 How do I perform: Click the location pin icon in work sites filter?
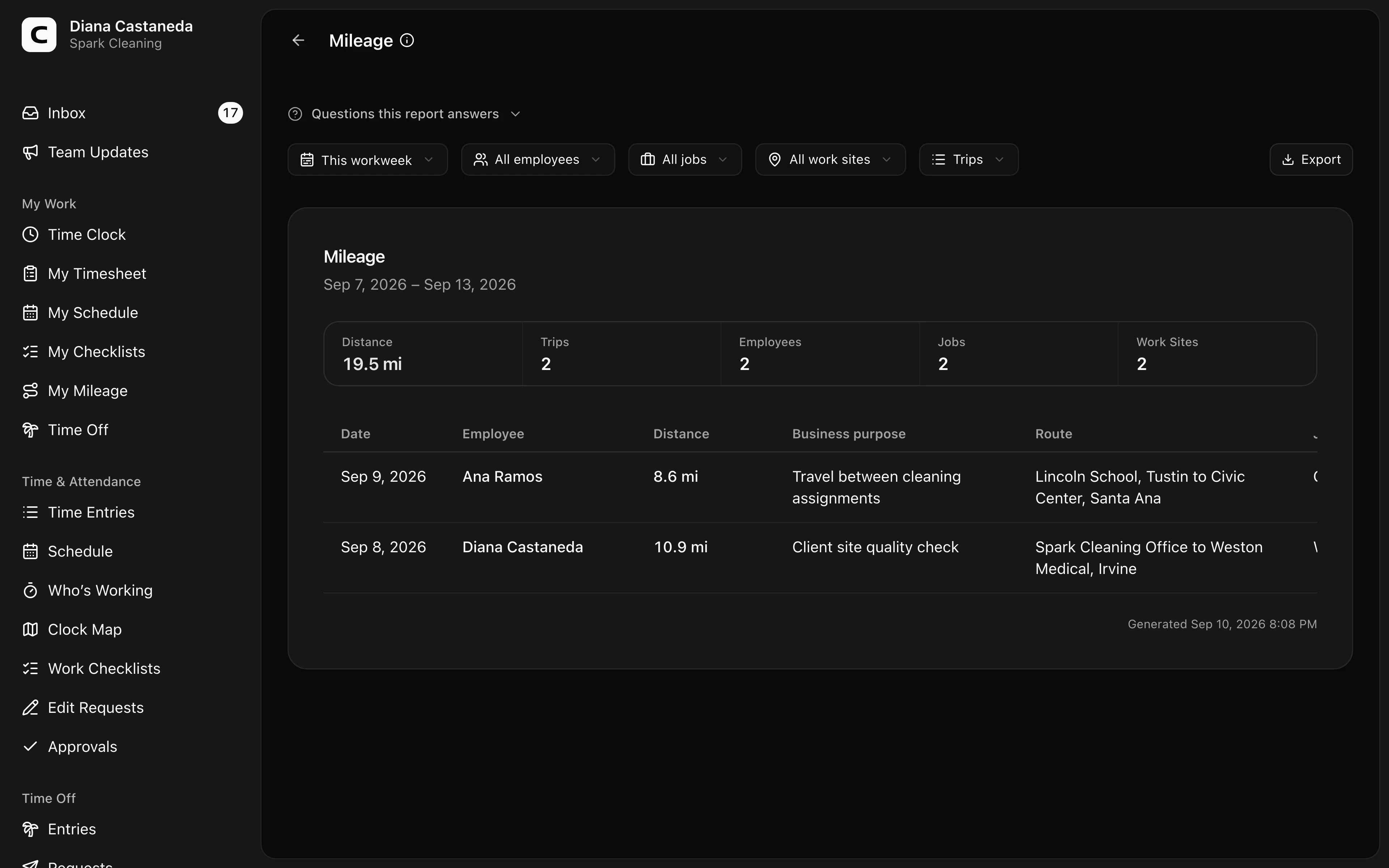click(x=775, y=159)
